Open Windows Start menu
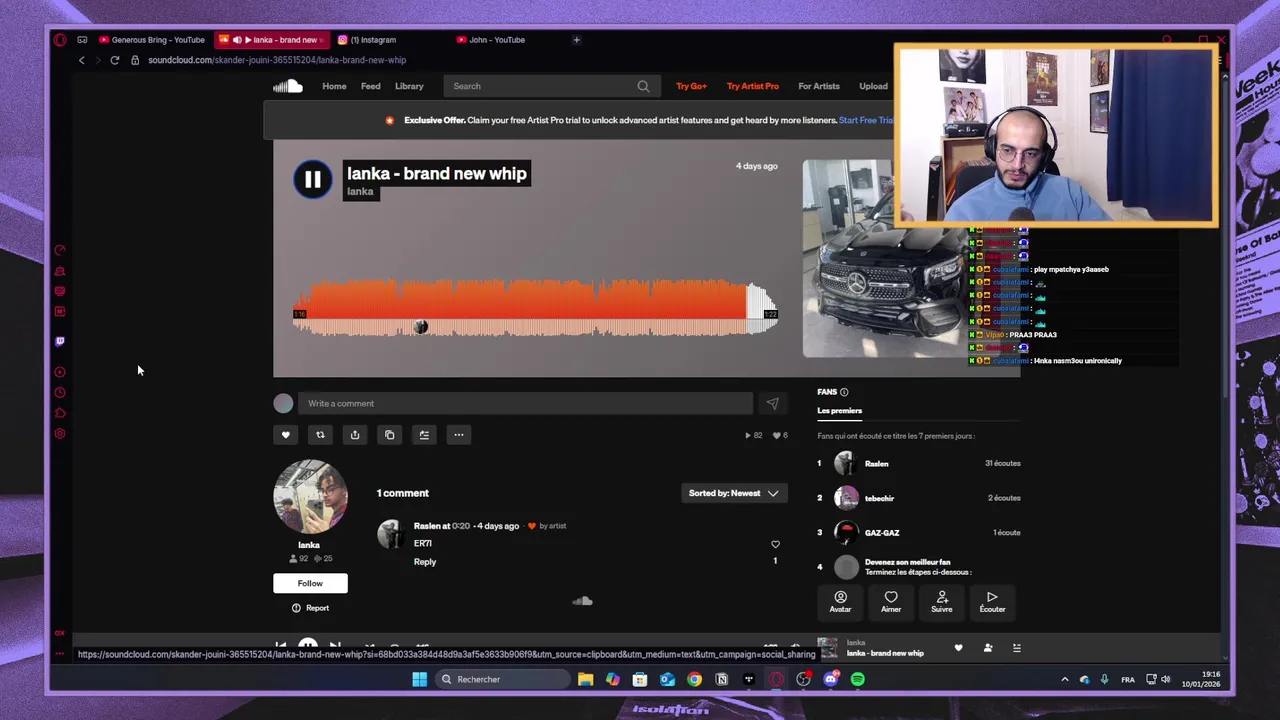 (x=419, y=680)
